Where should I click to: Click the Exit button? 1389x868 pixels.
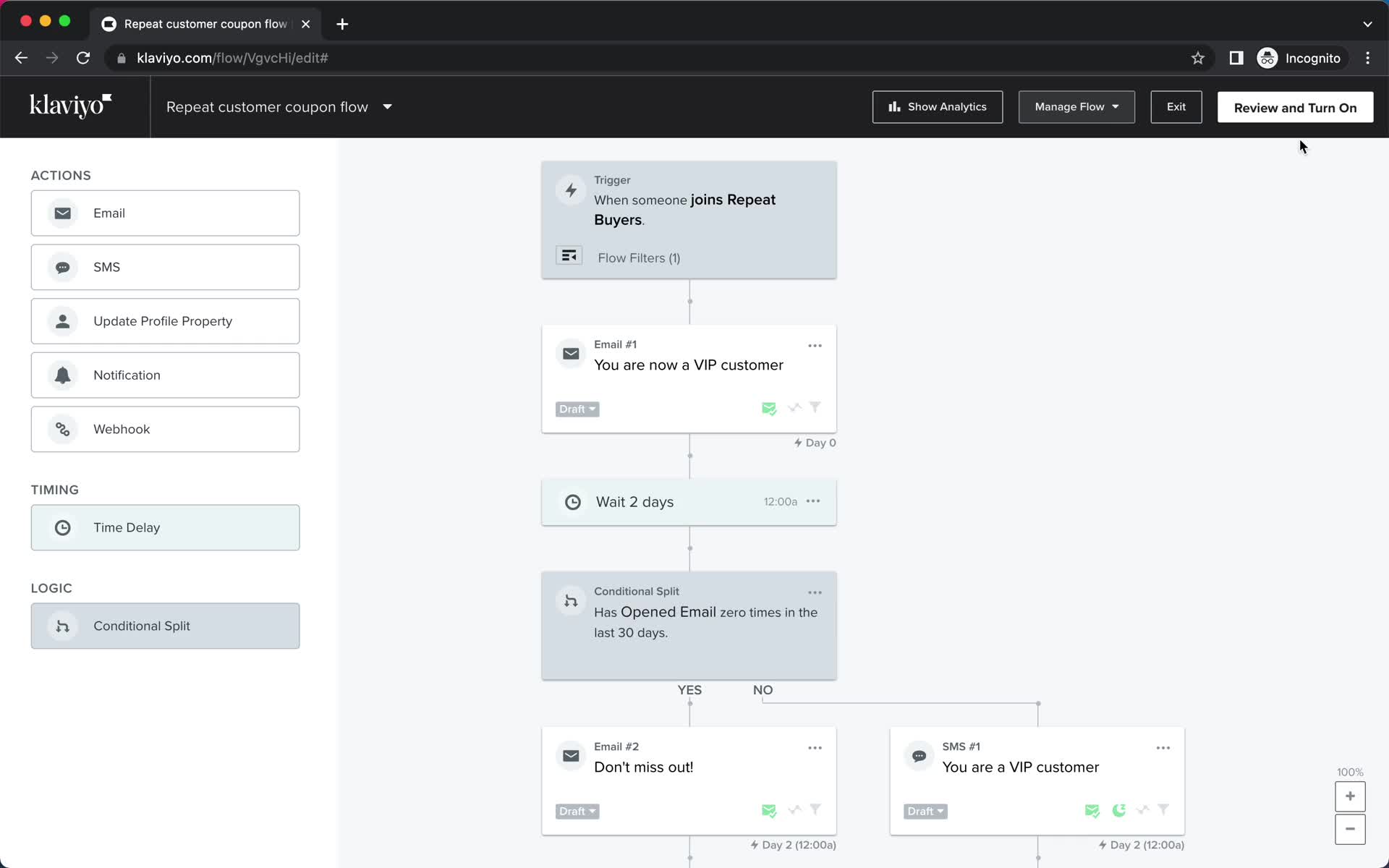(1176, 107)
